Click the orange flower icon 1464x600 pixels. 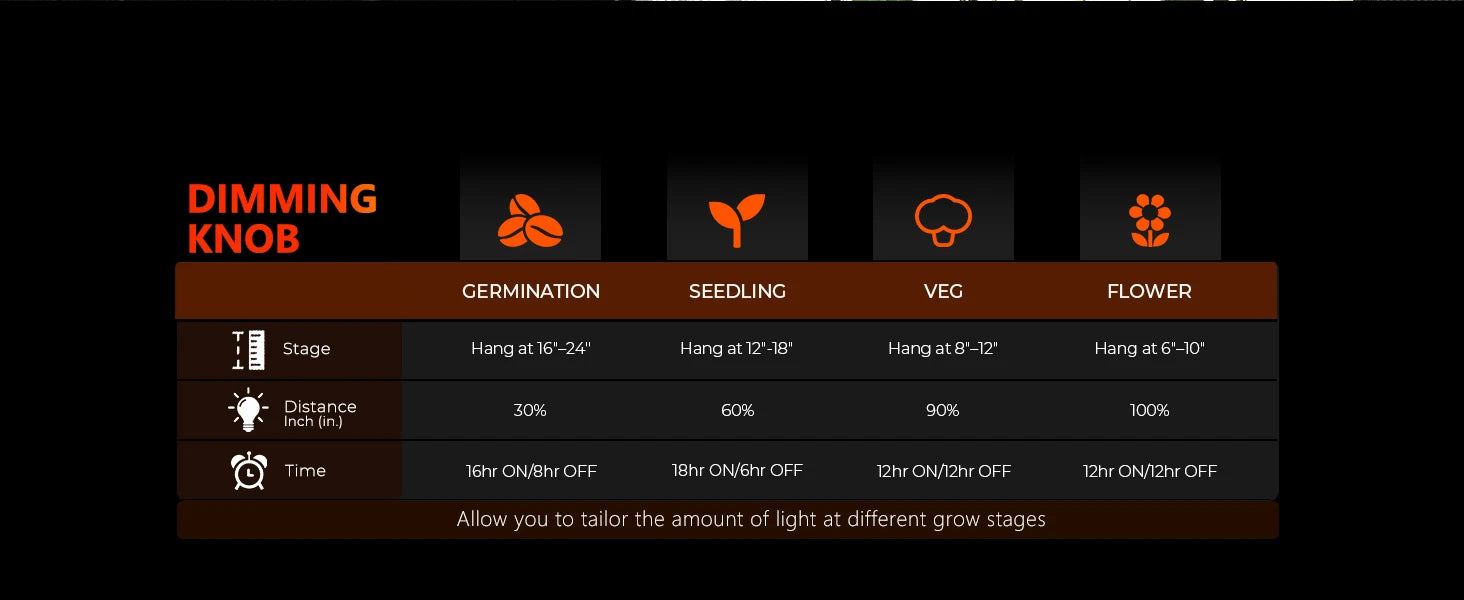1150,221
